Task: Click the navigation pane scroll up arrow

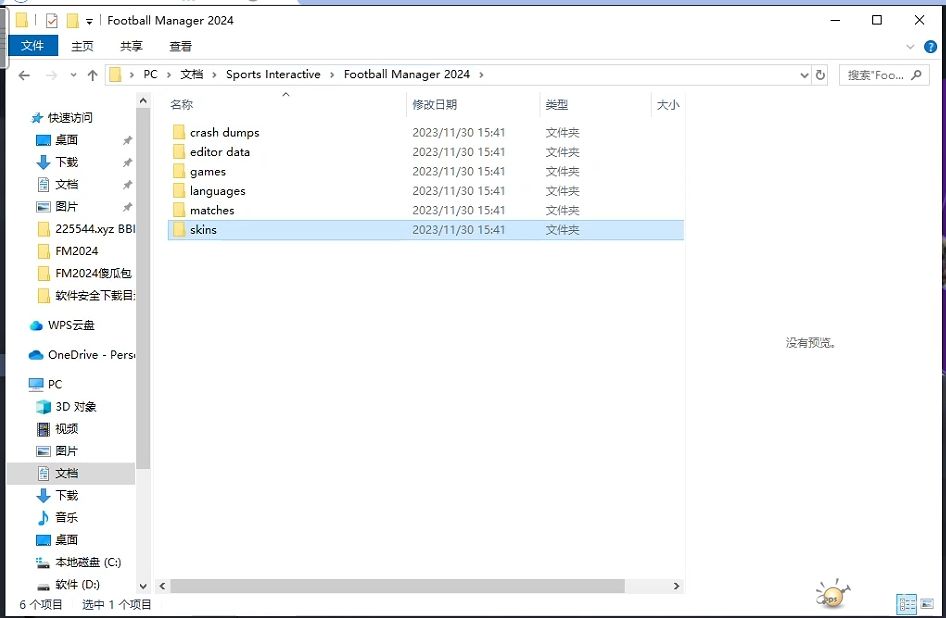Action: 143,101
